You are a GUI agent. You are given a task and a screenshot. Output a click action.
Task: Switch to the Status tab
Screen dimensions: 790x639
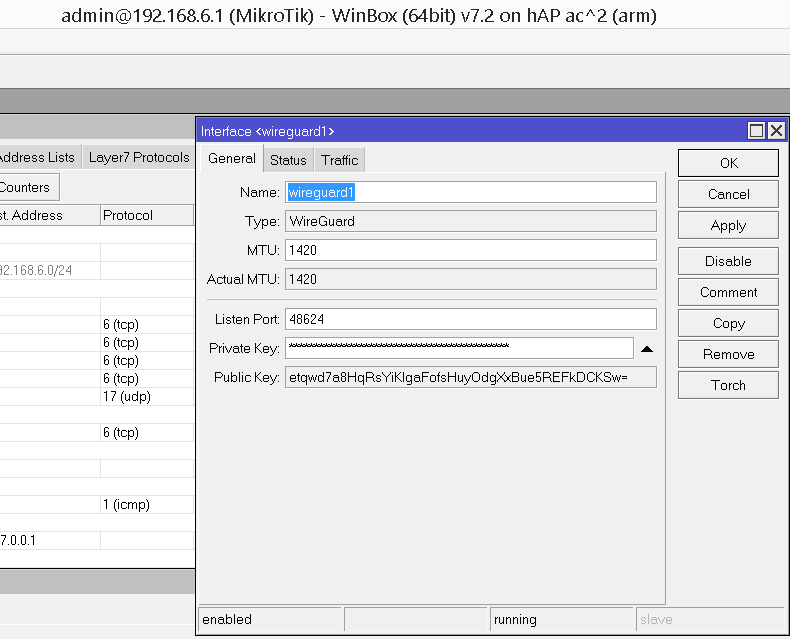pos(288,160)
